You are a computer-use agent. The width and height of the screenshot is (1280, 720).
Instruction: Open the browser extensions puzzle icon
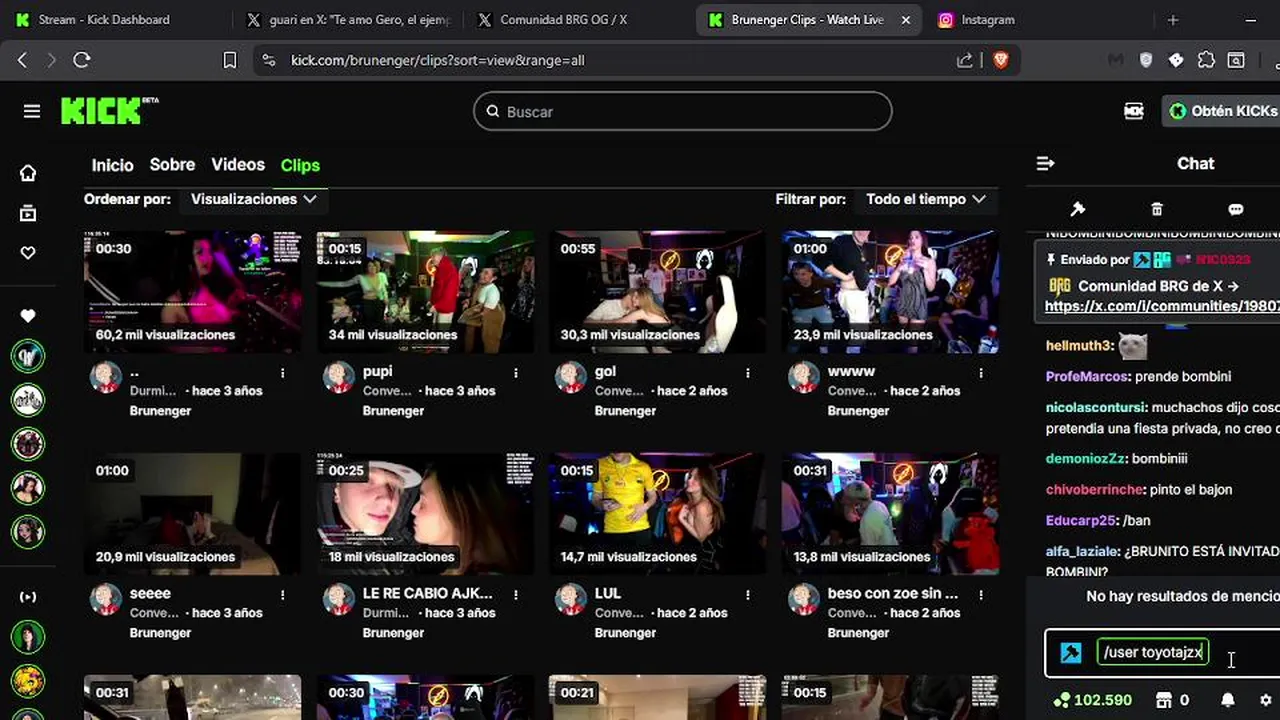point(1206,60)
